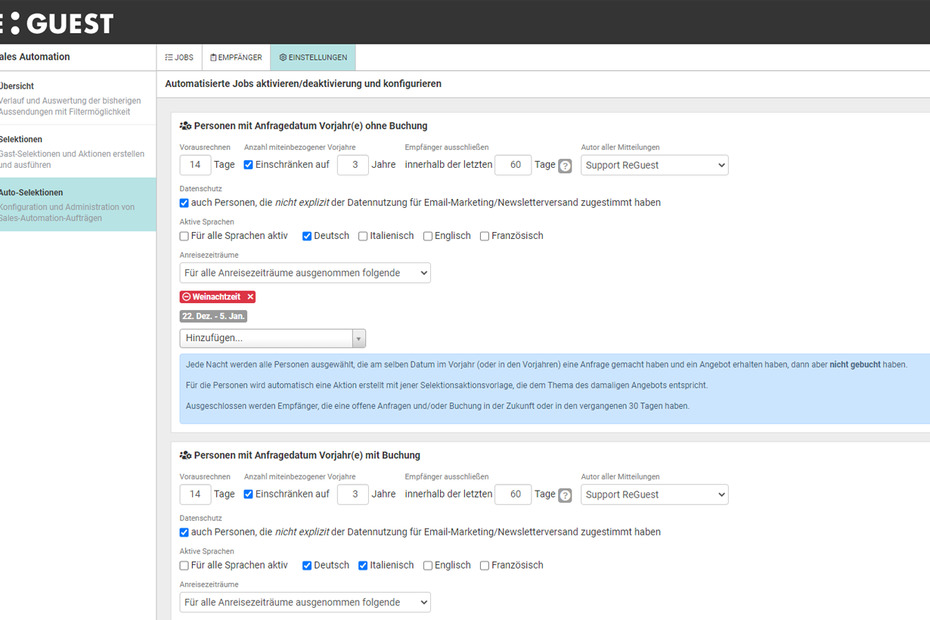
Task: Uncheck Datenschutz checkbox in 'ohne Buchung' section
Action: click(184, 203)
